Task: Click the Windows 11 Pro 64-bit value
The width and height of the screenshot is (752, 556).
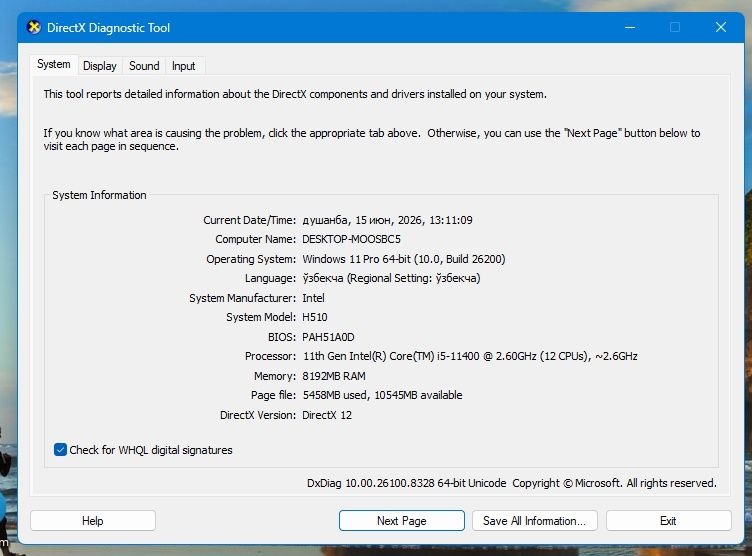Action: 403,259
